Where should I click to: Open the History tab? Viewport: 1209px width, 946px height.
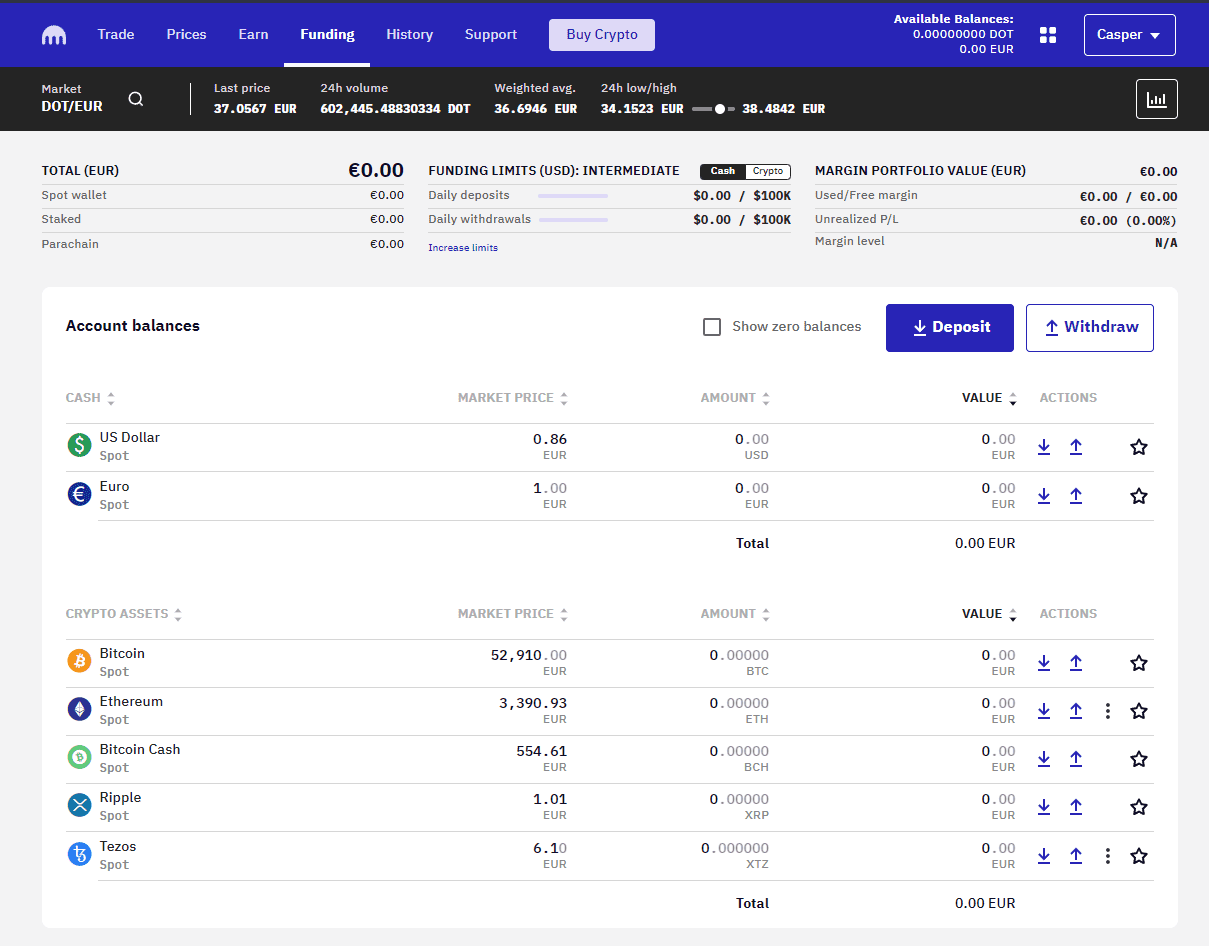(x=409, y=34)
